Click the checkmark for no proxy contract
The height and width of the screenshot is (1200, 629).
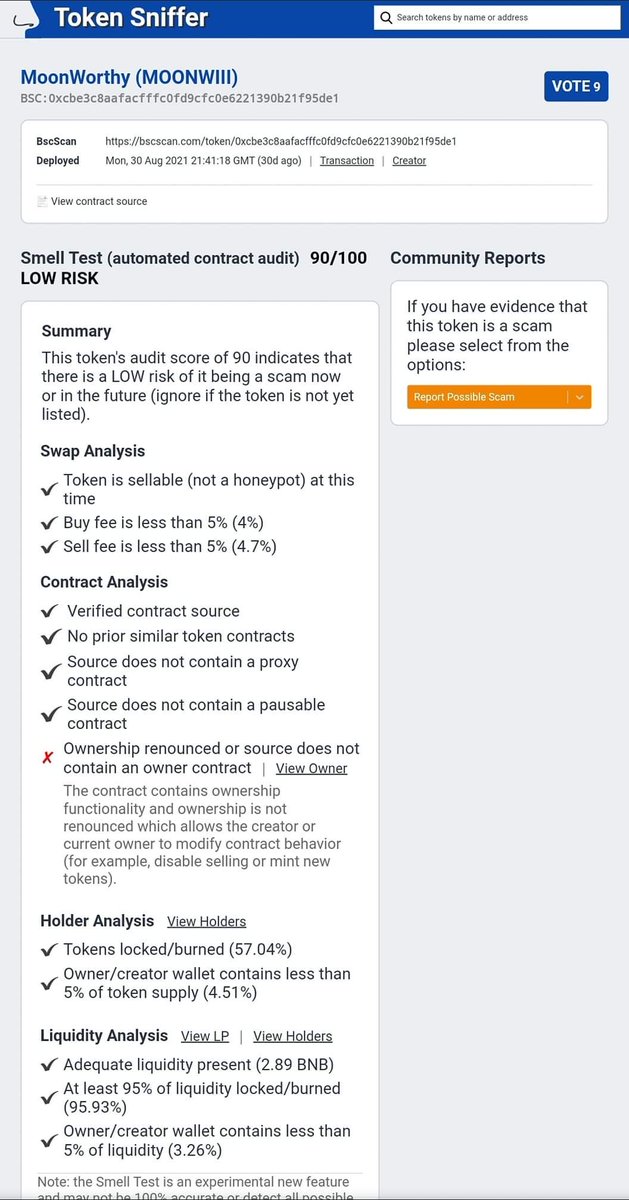point(50,671)
